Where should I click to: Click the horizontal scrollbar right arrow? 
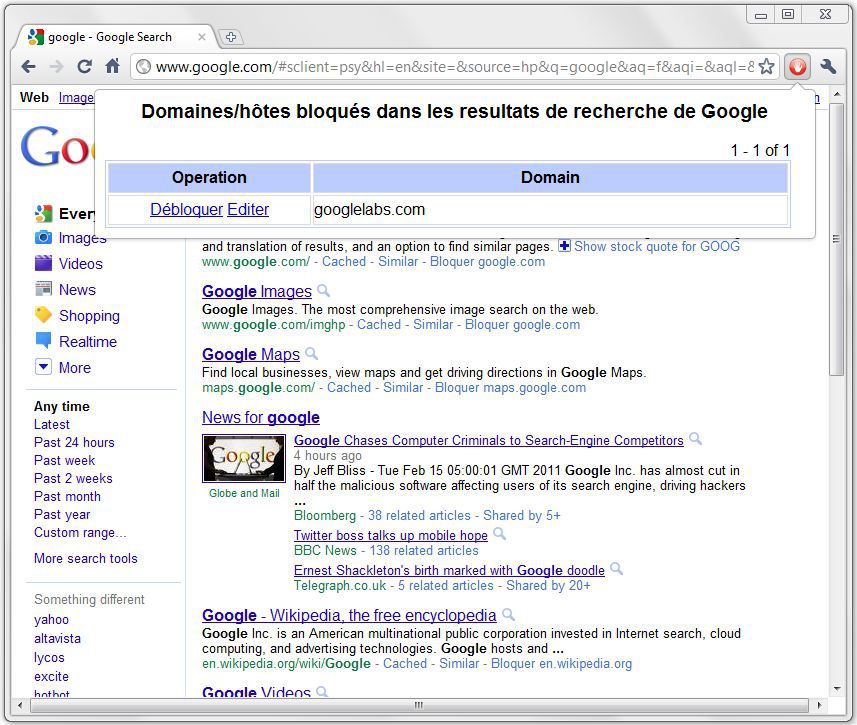[x=819, y=705]
